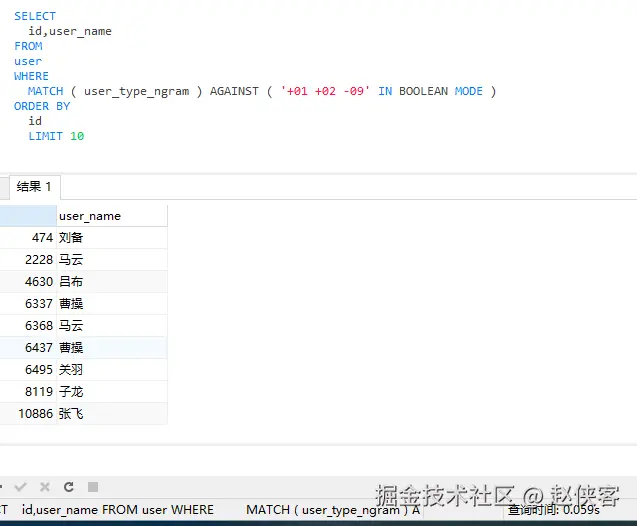Select the cell with id 6337
The width and height of the screenshot is (637, 526).
(28, 303)
